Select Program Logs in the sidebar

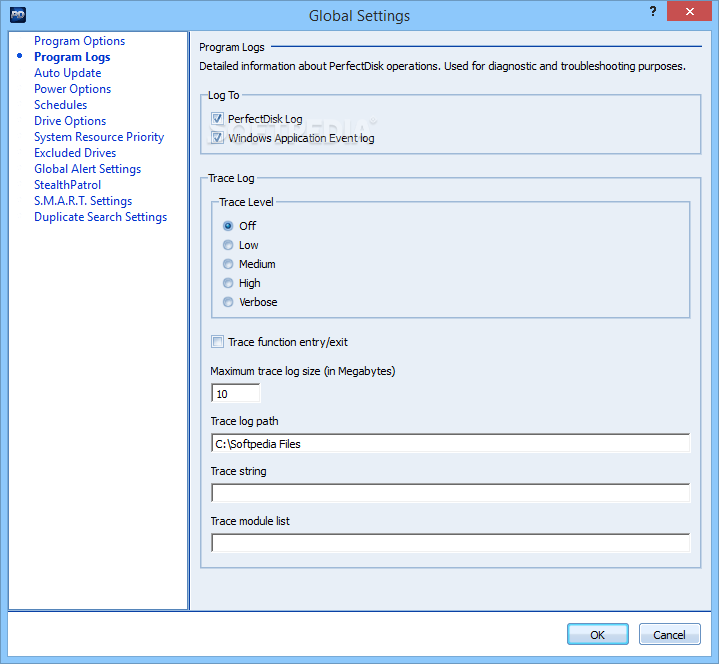[x=72, y=57]
